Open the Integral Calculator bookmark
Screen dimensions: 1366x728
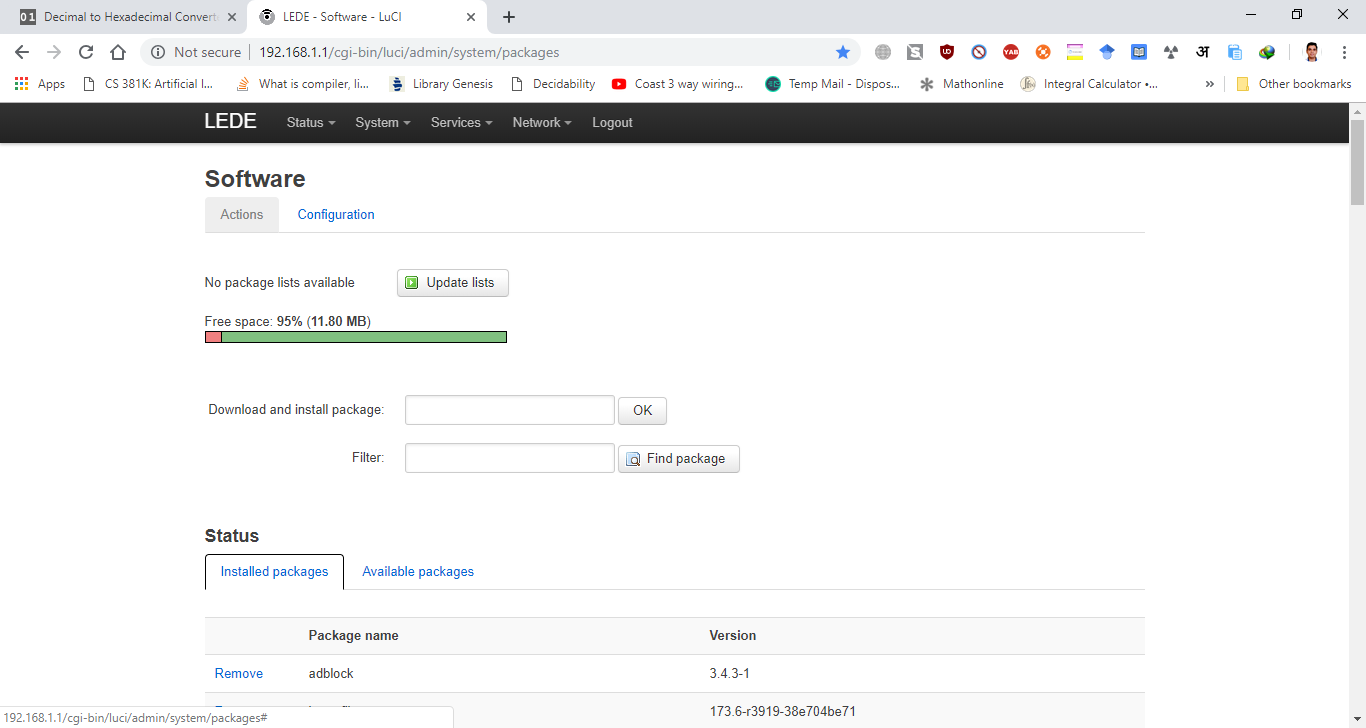coord(1090,84)
